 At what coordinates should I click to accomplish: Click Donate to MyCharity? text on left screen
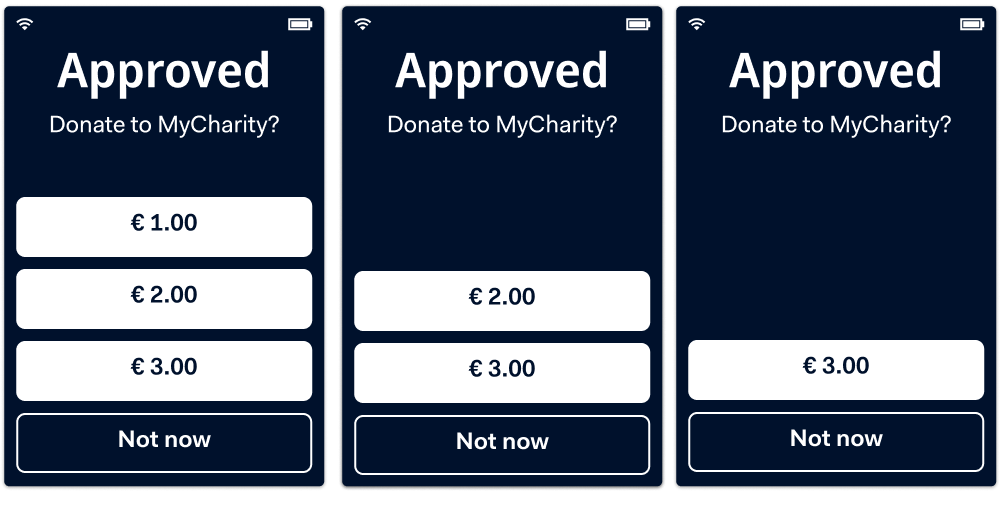coord(164,125)
